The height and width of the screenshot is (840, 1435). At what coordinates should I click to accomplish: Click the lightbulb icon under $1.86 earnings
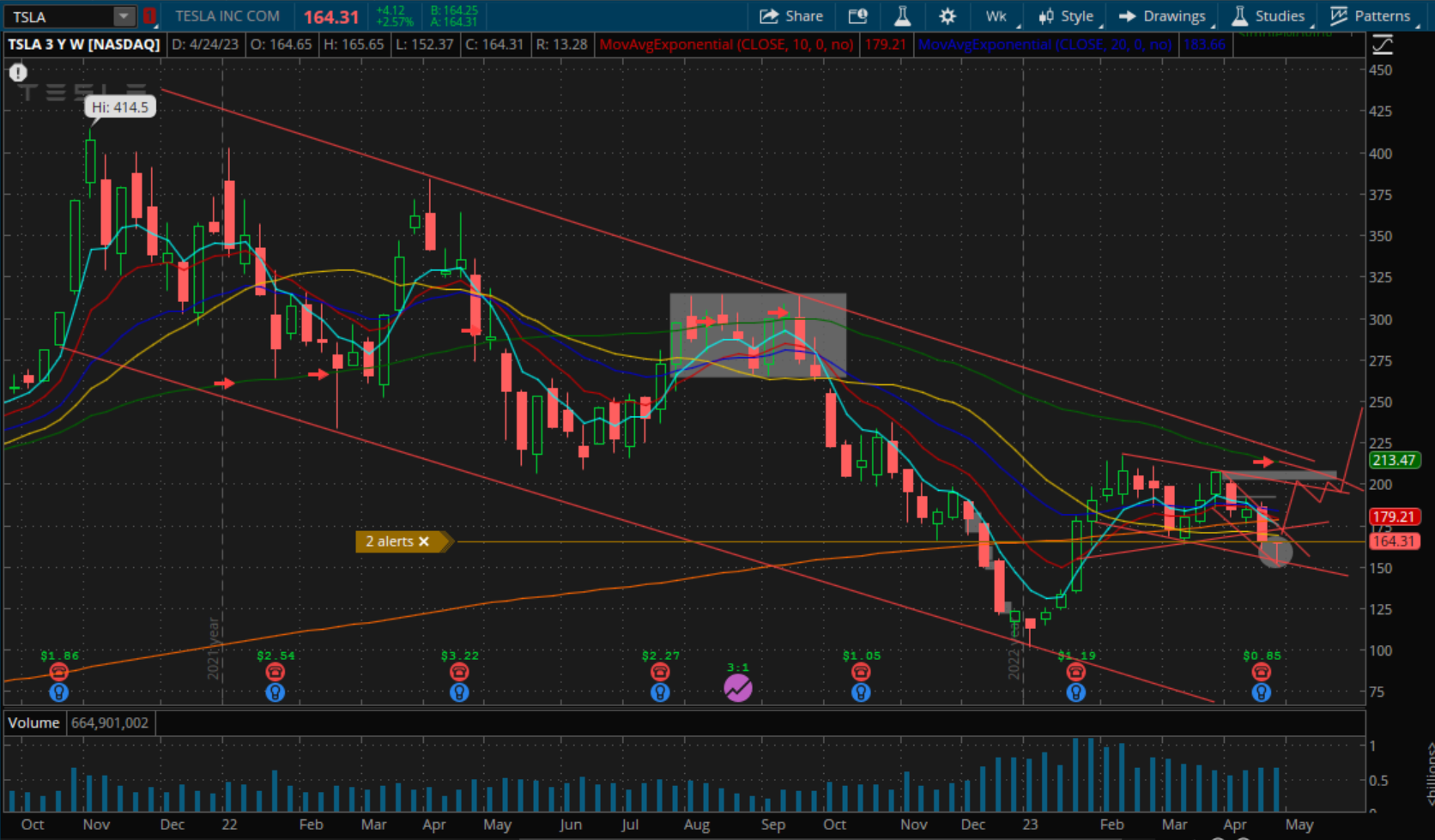58,692
